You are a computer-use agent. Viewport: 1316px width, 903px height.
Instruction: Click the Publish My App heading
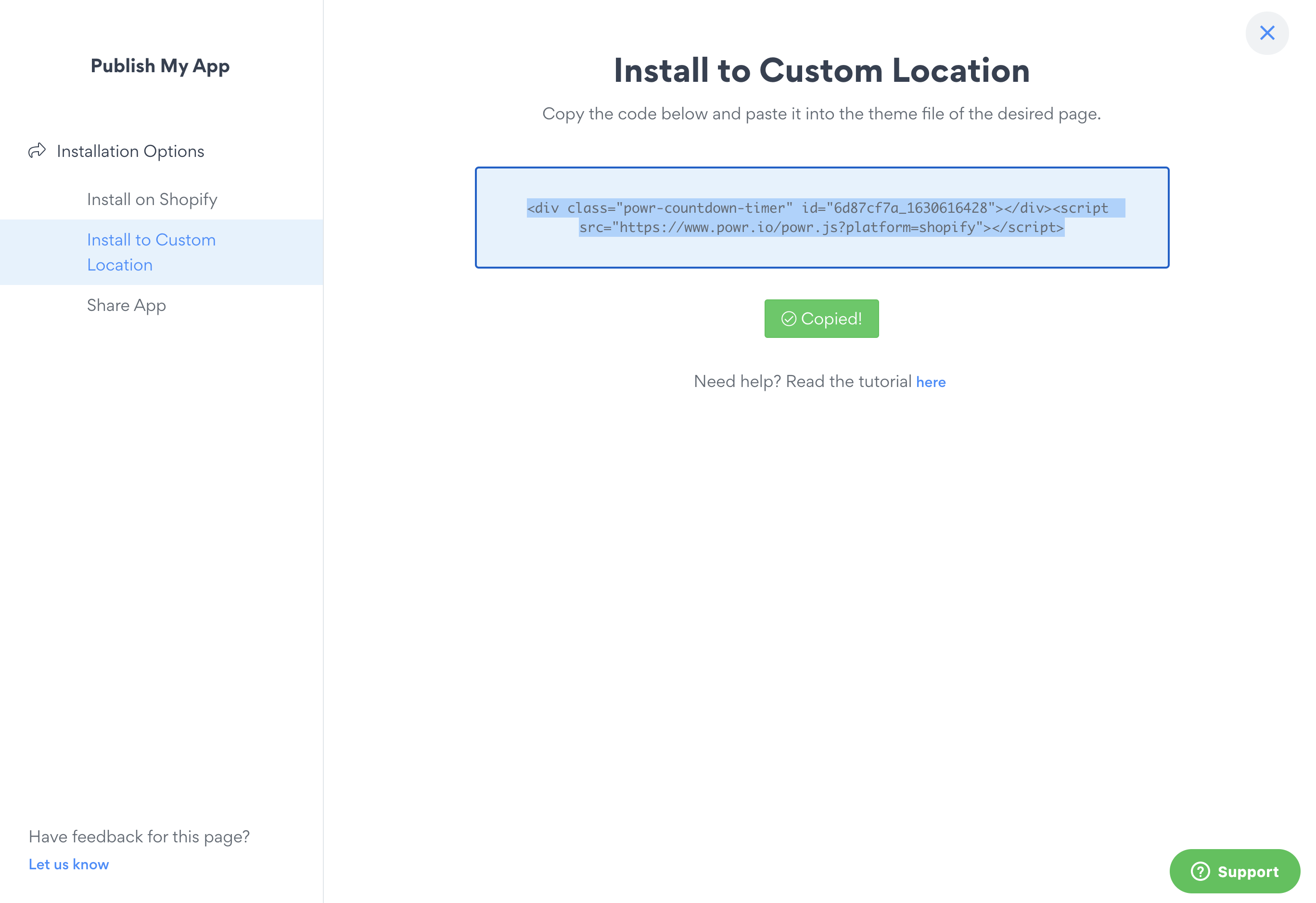coord(160,66)
